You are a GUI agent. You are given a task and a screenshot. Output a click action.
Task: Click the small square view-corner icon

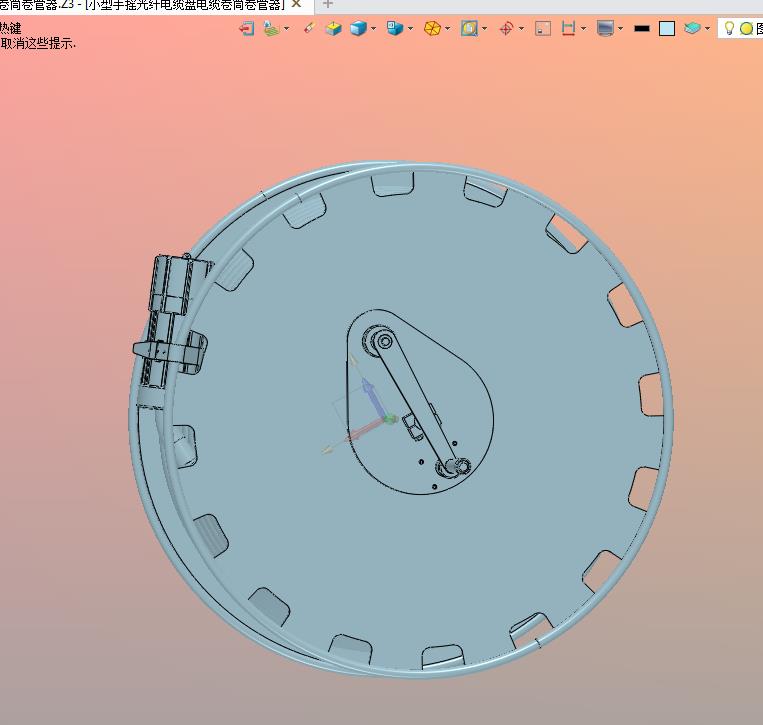543,29
